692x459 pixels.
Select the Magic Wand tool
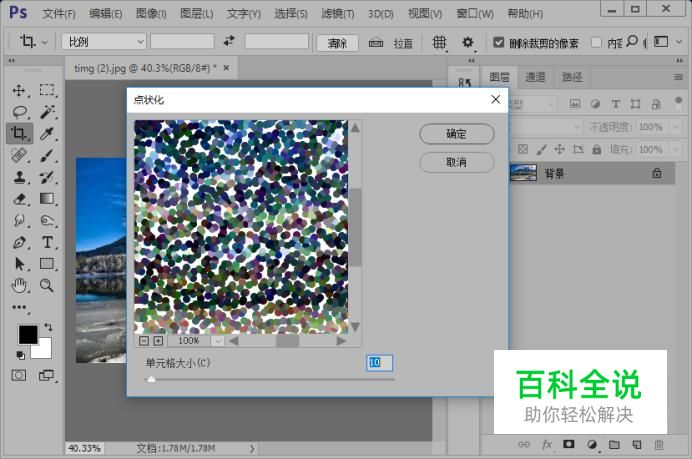(47, 112)
